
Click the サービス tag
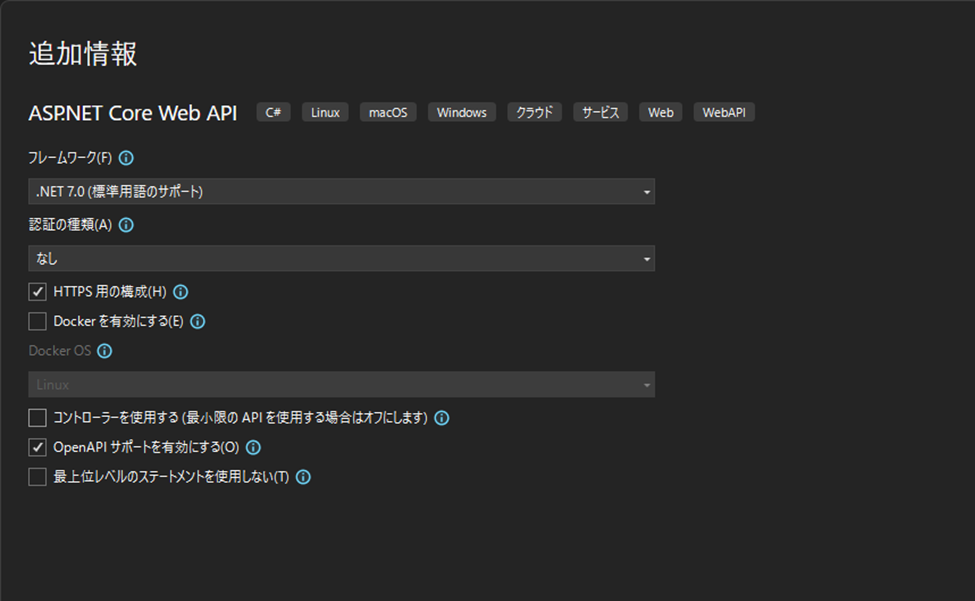(601, 112)
